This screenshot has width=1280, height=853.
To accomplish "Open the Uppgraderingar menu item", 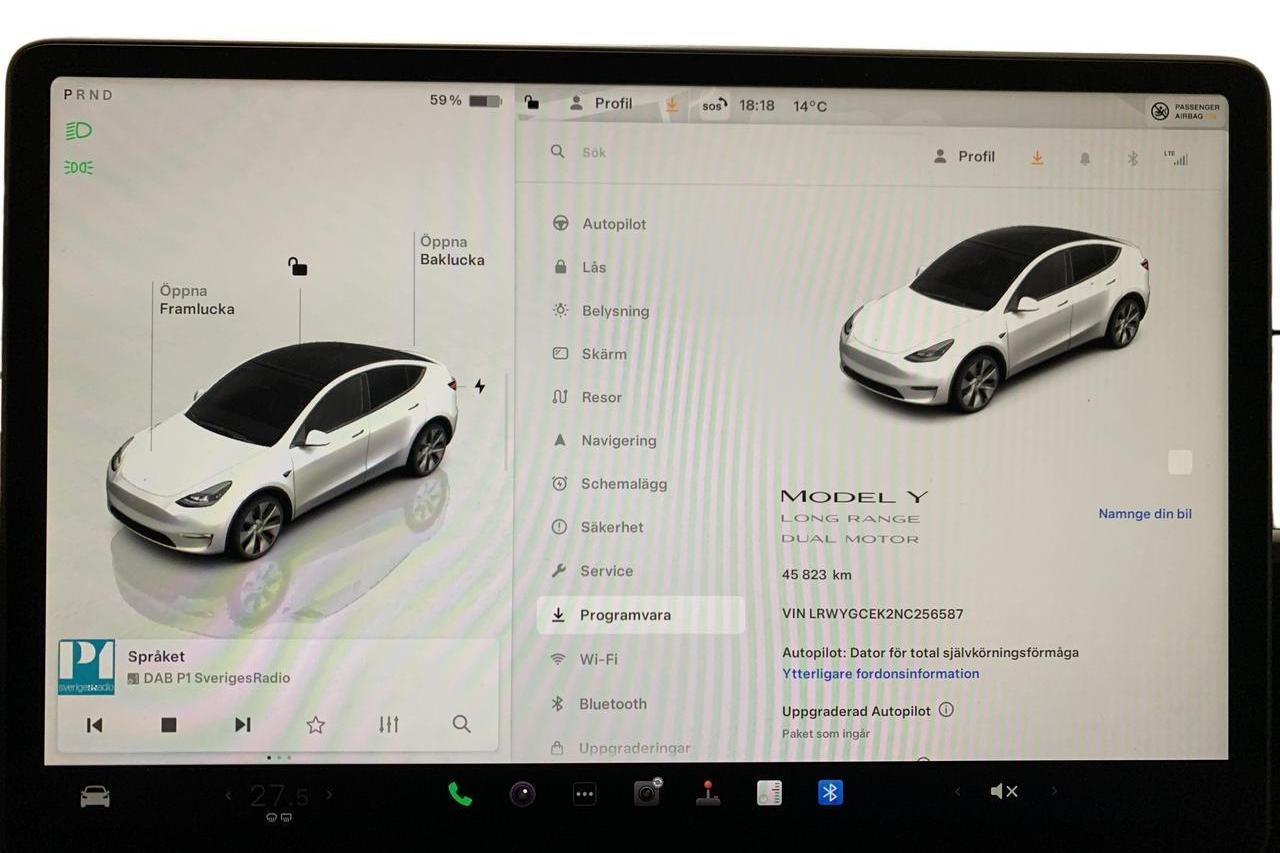I will pos(621,748).
